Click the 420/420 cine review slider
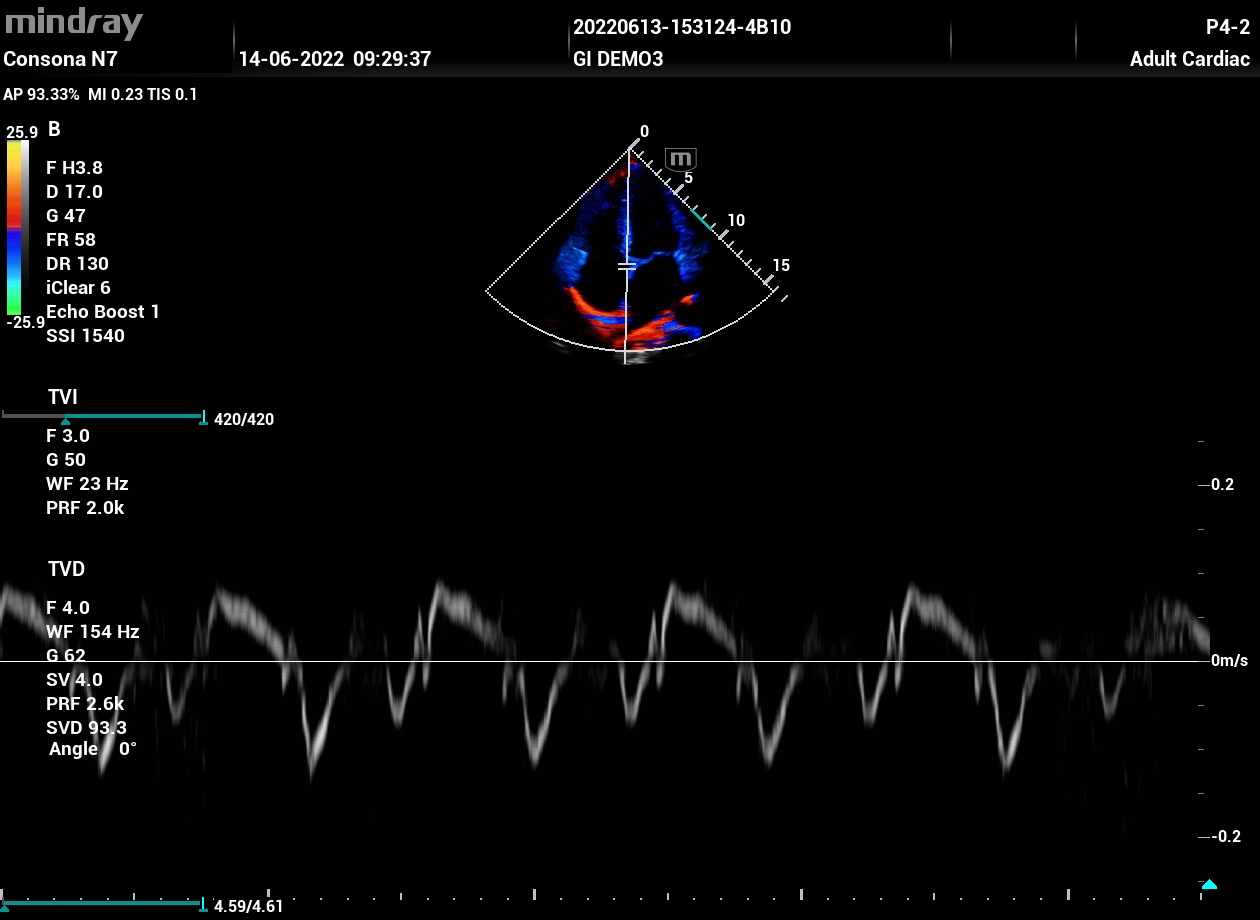 [104, 417]
